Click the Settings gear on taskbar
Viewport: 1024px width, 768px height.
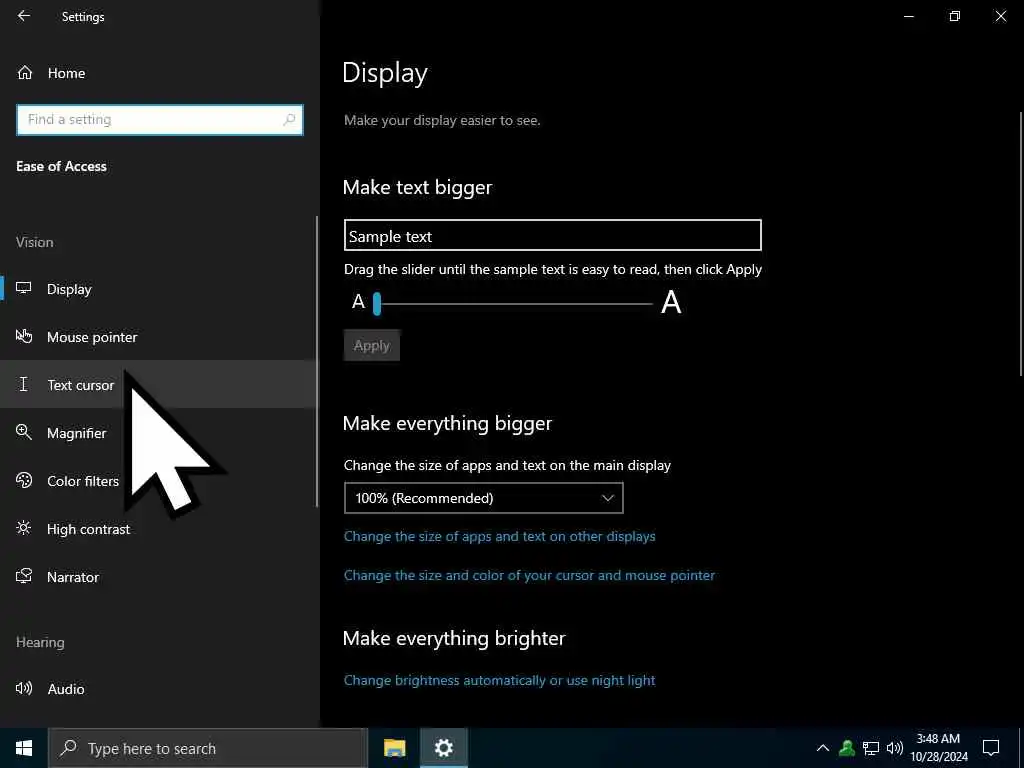(443, 748)
